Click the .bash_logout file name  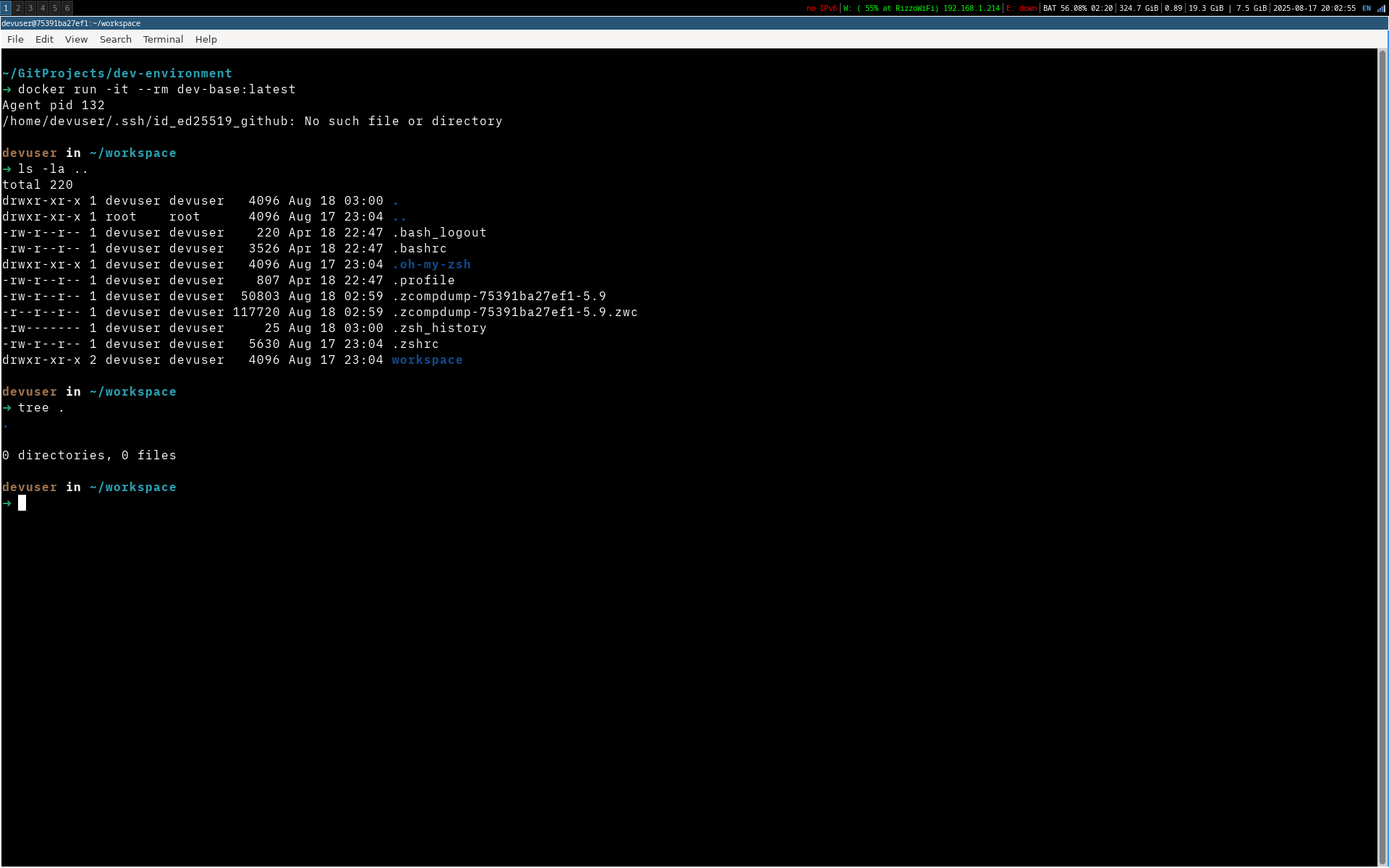tap(439, 232)
